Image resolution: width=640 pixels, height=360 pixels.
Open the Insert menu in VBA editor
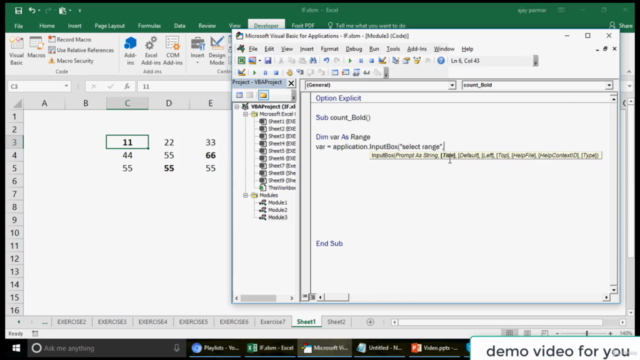point(307,49)
